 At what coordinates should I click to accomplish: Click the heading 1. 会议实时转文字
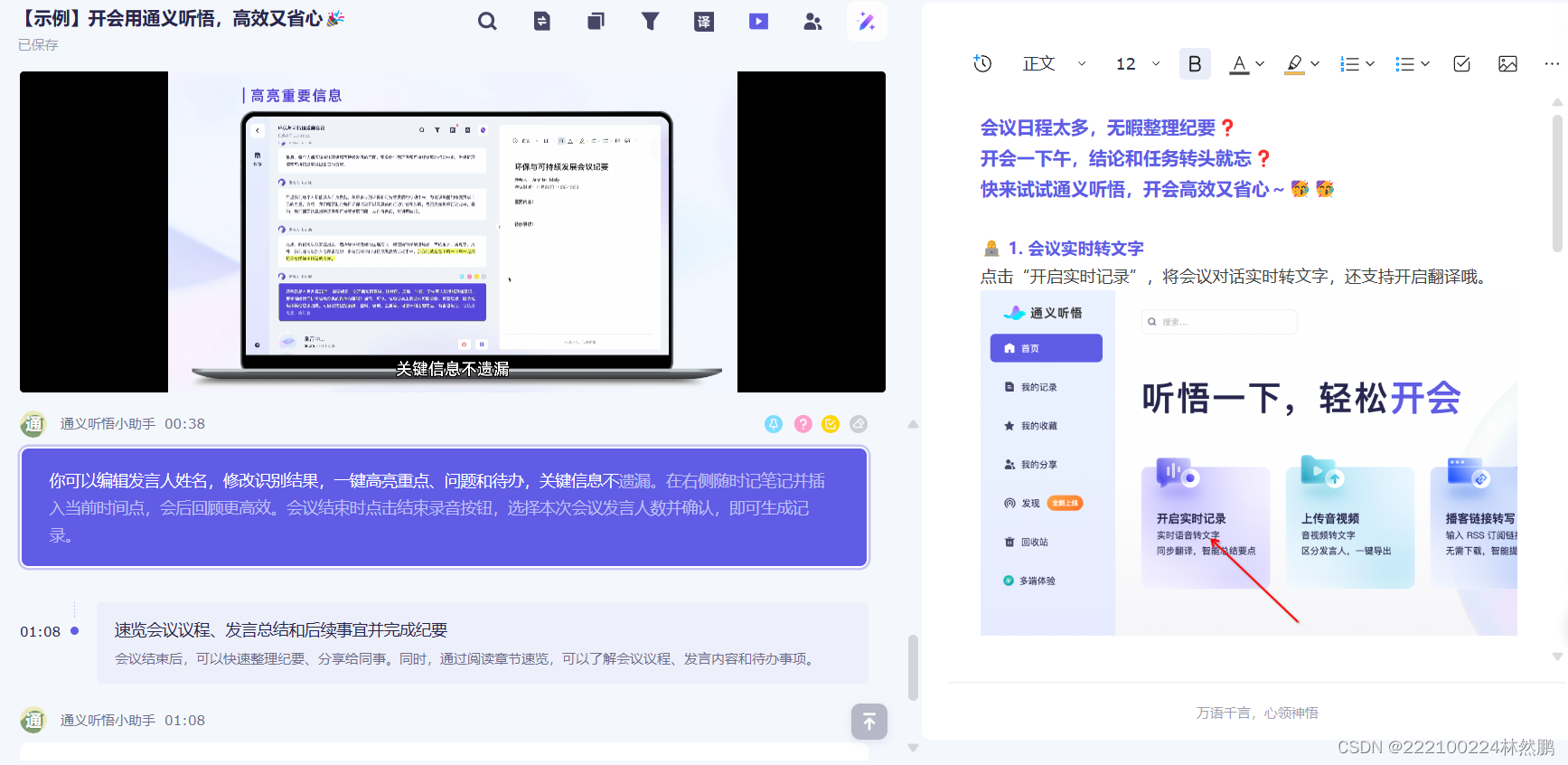click(x=1075, y=249)
